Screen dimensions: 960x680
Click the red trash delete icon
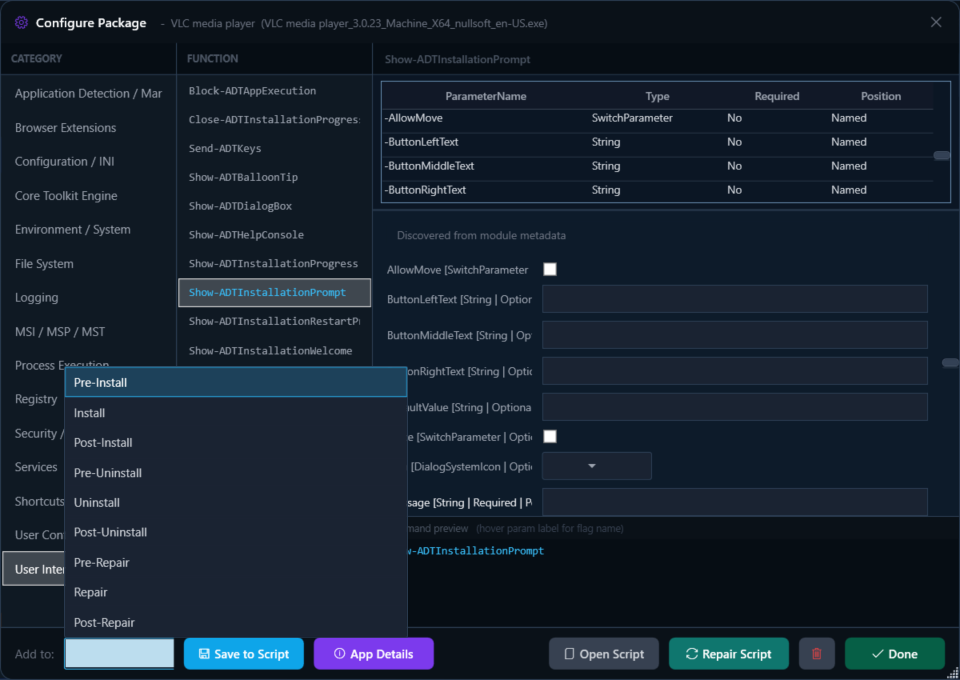point(816,653)
